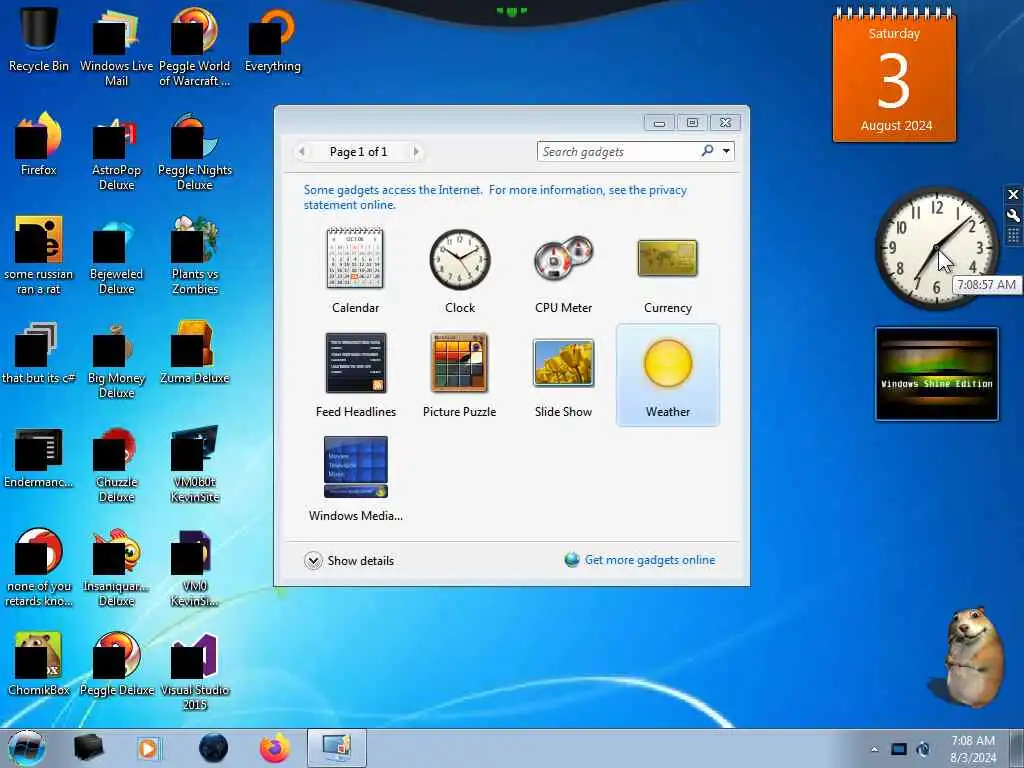Viewport: 1024px width, 768px height.
Task: Open the privacy statement online link
Action: click(495, 197)
